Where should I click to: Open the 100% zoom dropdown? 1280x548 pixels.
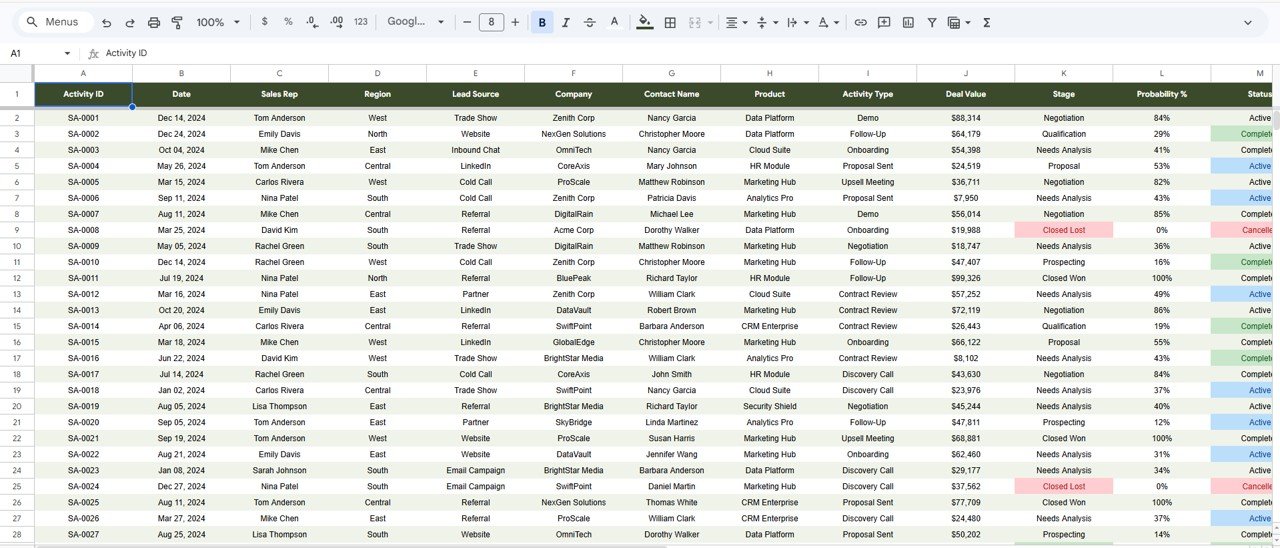218,22
